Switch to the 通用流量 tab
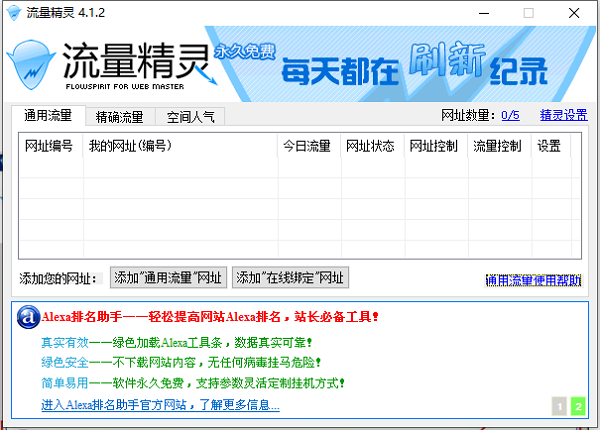 click(48, 115)
